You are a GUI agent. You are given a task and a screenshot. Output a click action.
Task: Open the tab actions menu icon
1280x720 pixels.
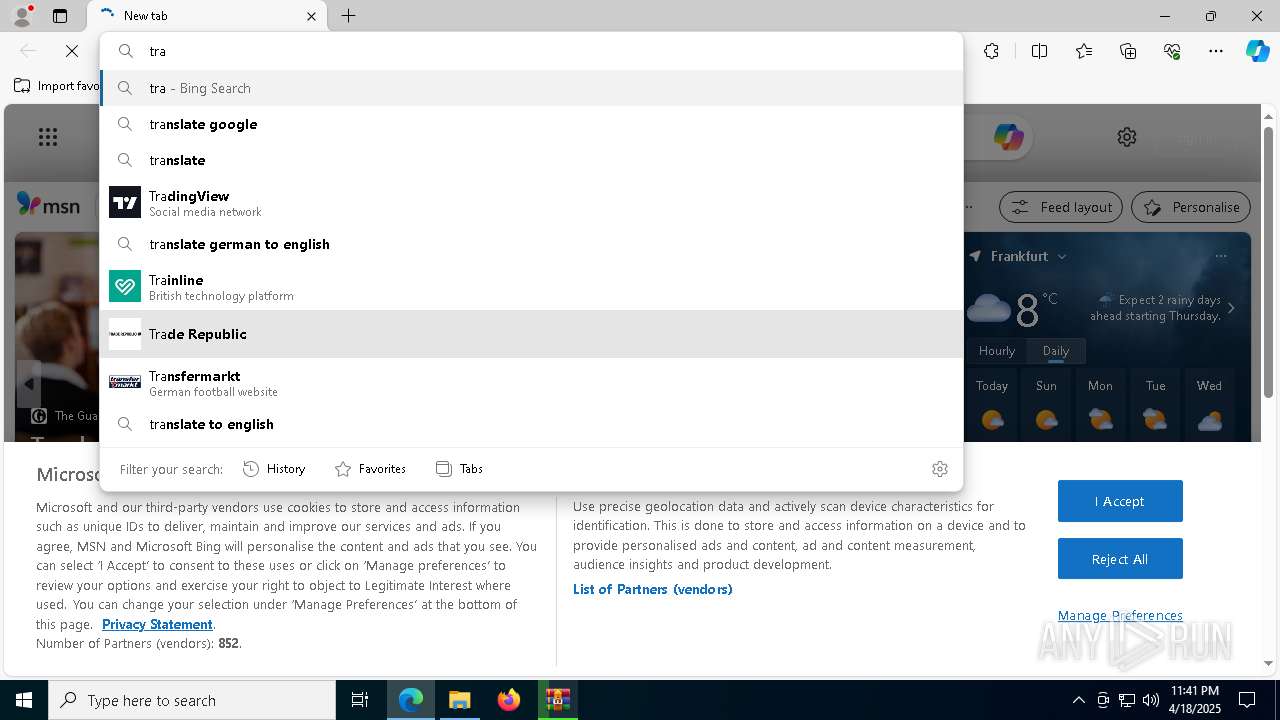(60, 16)
